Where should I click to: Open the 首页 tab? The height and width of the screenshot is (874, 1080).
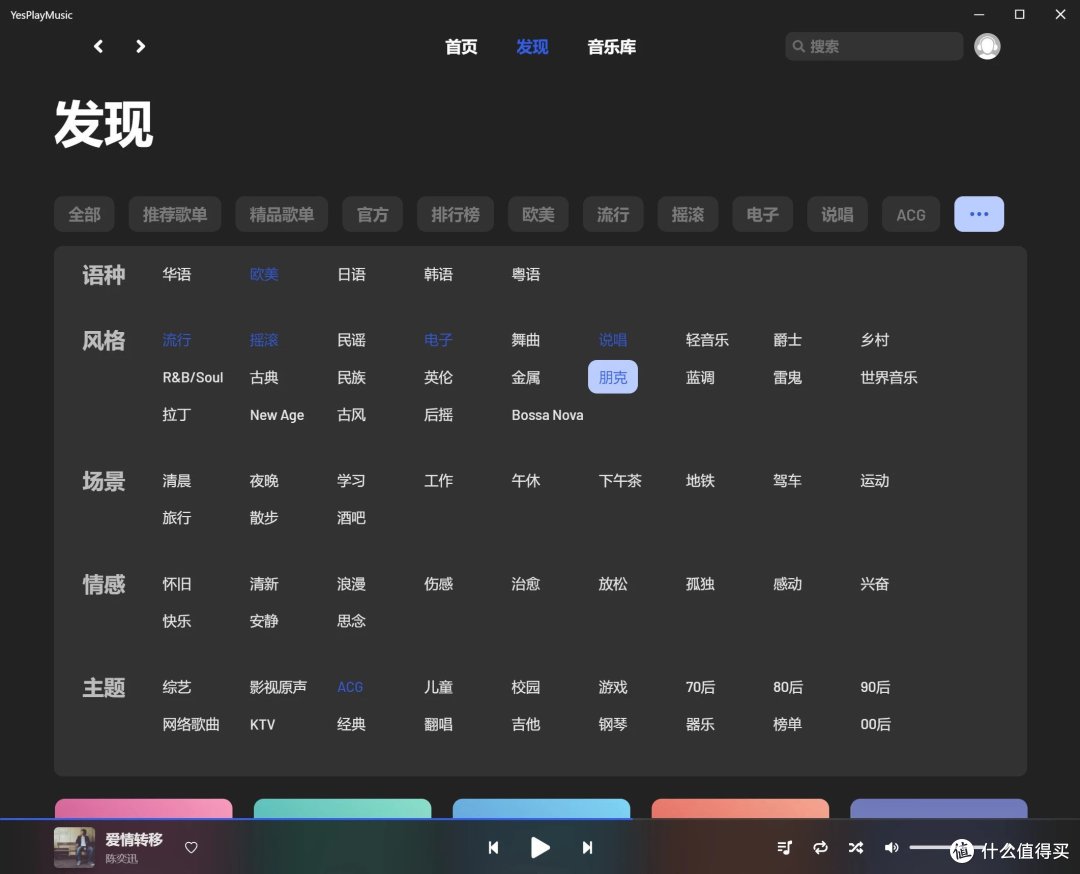point(461,46)
